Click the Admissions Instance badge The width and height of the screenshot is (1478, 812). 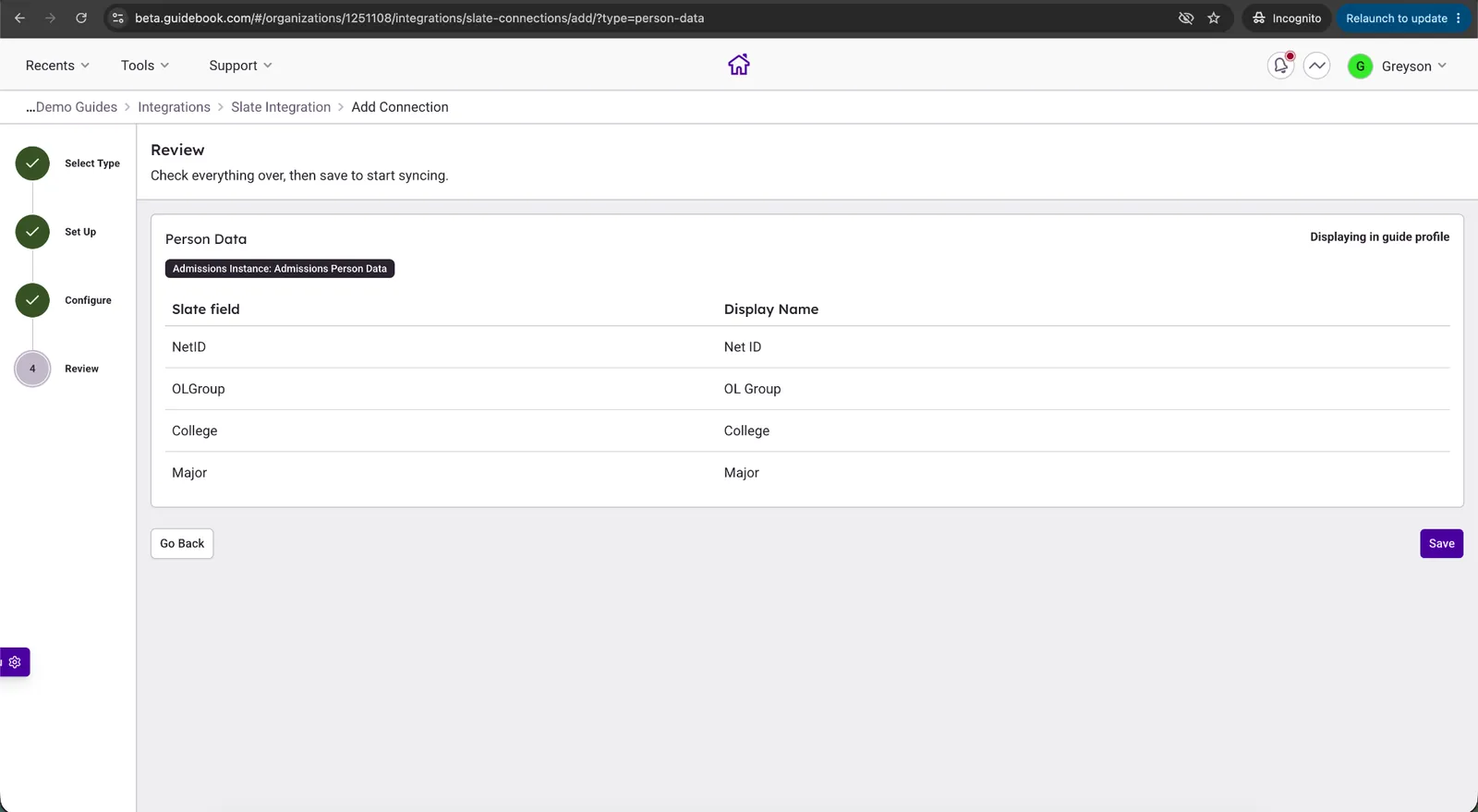coord(280,269)
